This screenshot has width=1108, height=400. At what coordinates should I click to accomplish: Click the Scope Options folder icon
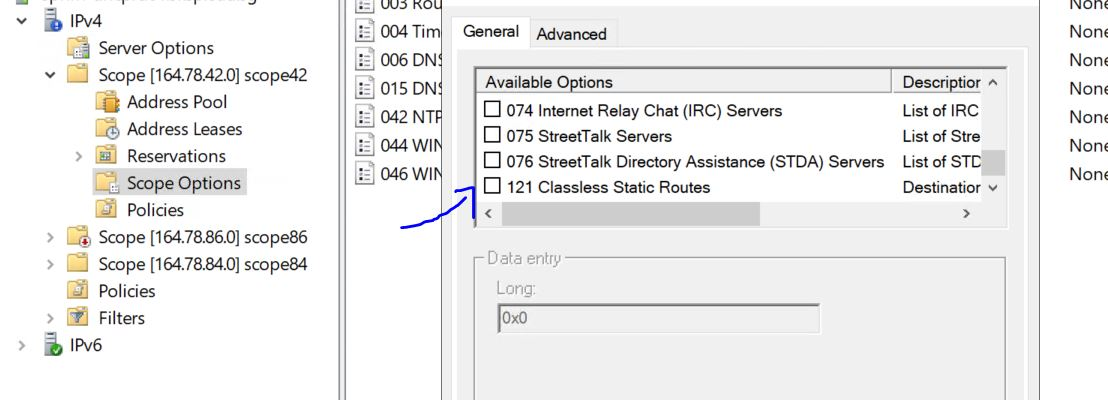[x=107, y=183]
